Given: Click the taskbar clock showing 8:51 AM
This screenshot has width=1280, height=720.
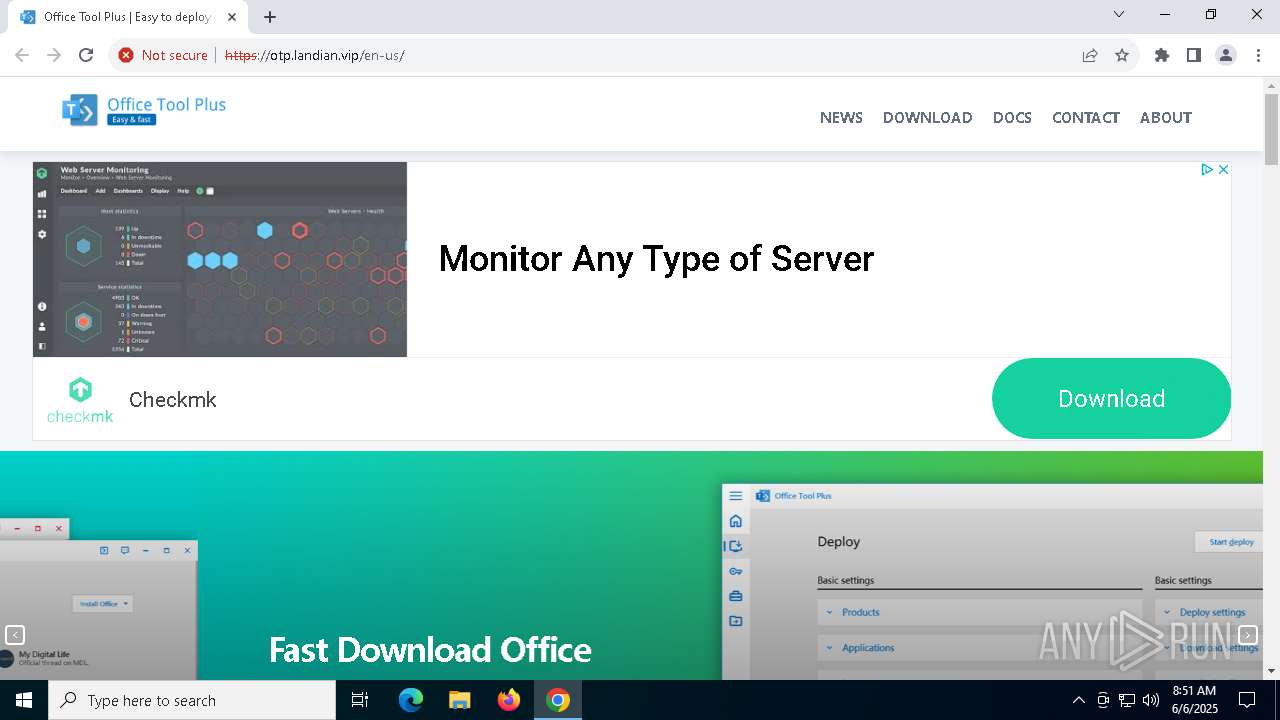Looking at the screenshot, I should tap(1194, 700).
